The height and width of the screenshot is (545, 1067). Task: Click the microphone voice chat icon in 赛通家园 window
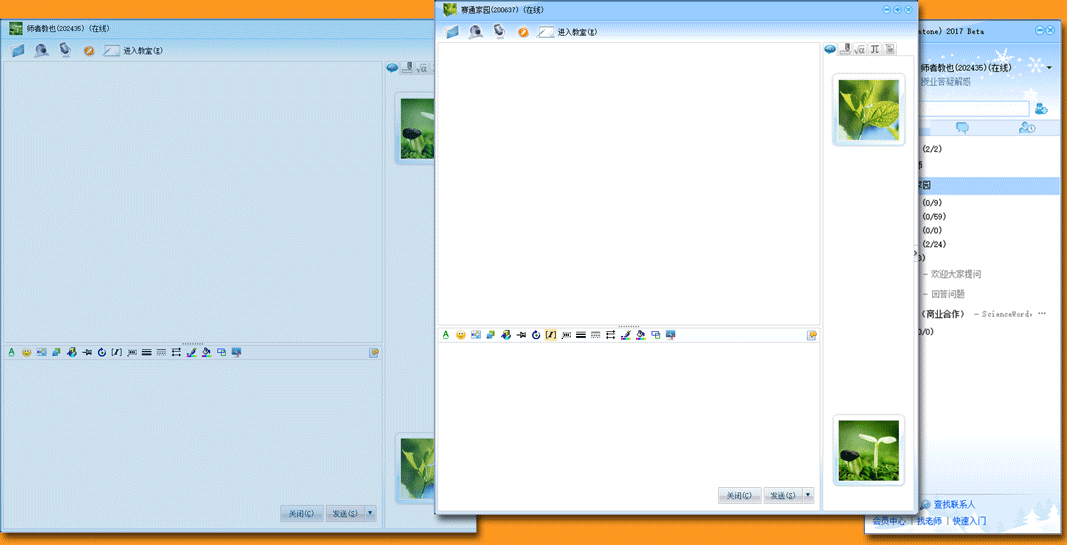click(x=499, y=32)
